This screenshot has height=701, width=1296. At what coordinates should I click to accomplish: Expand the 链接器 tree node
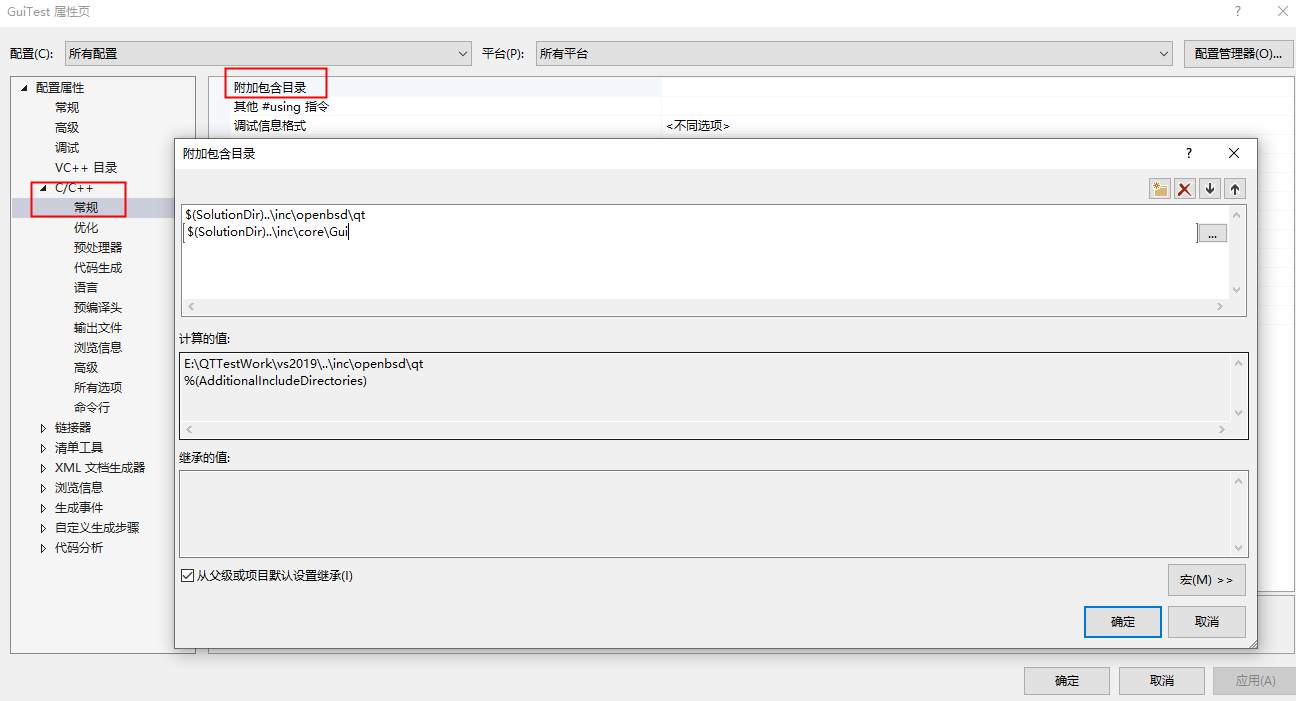coord(43,428)
